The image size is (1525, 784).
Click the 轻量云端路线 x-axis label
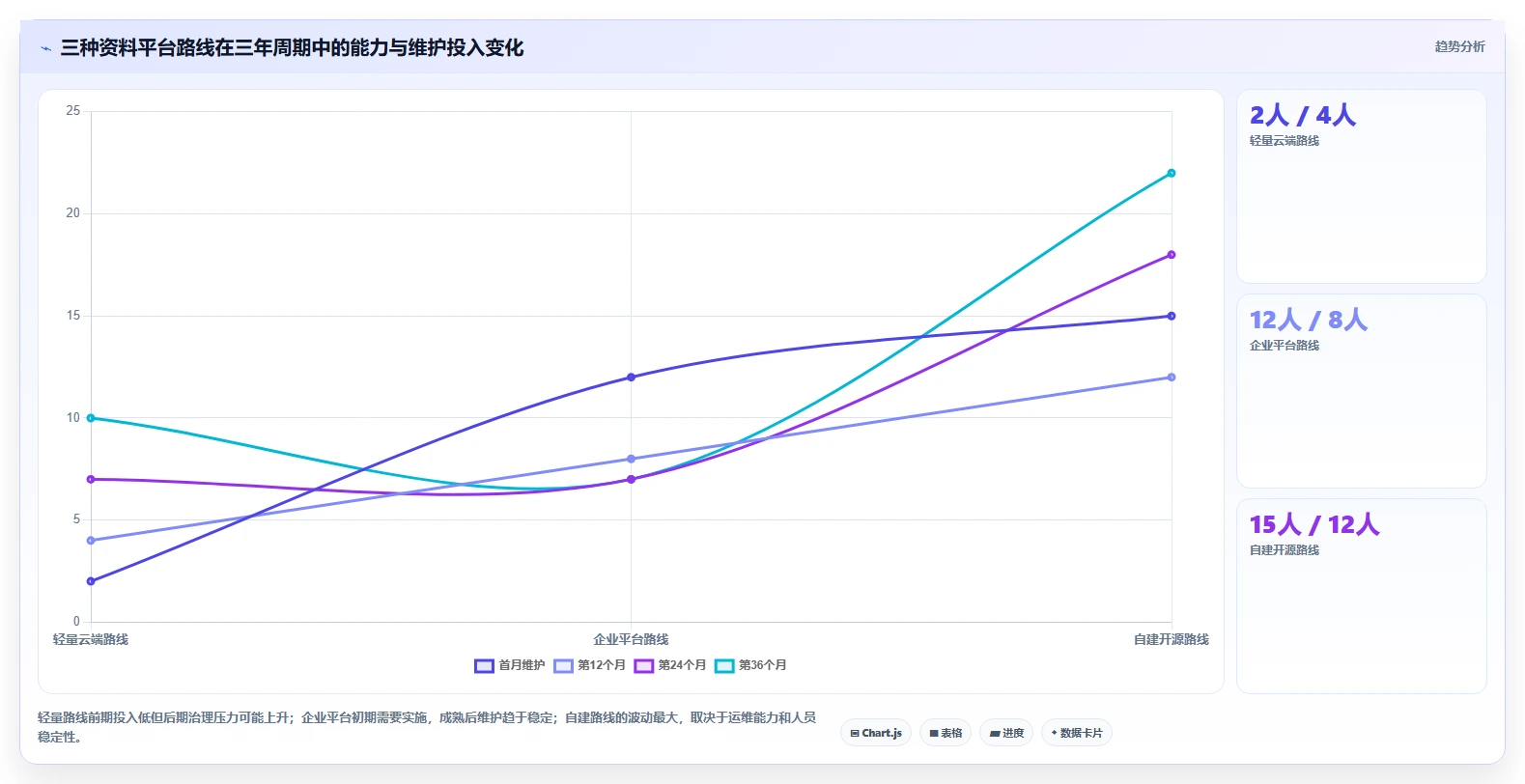point(91,639)
